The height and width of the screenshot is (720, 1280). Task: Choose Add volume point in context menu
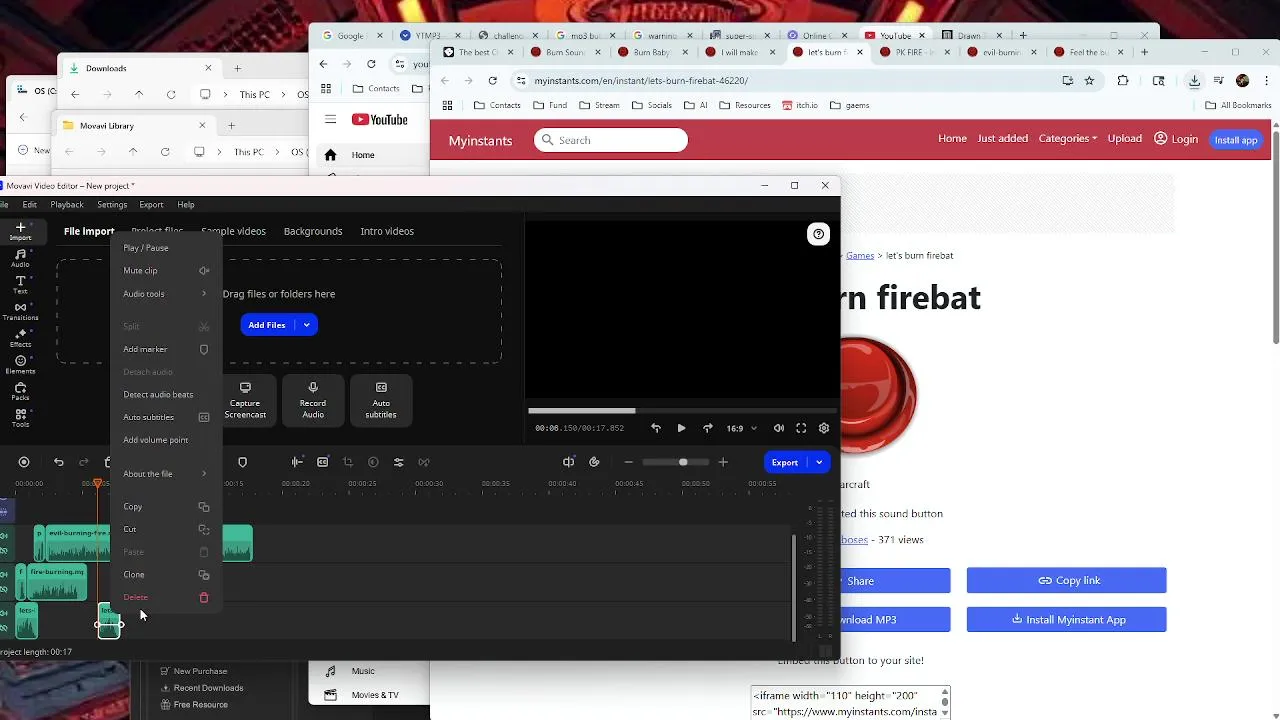pyautogui.click(x=166, y=440)
